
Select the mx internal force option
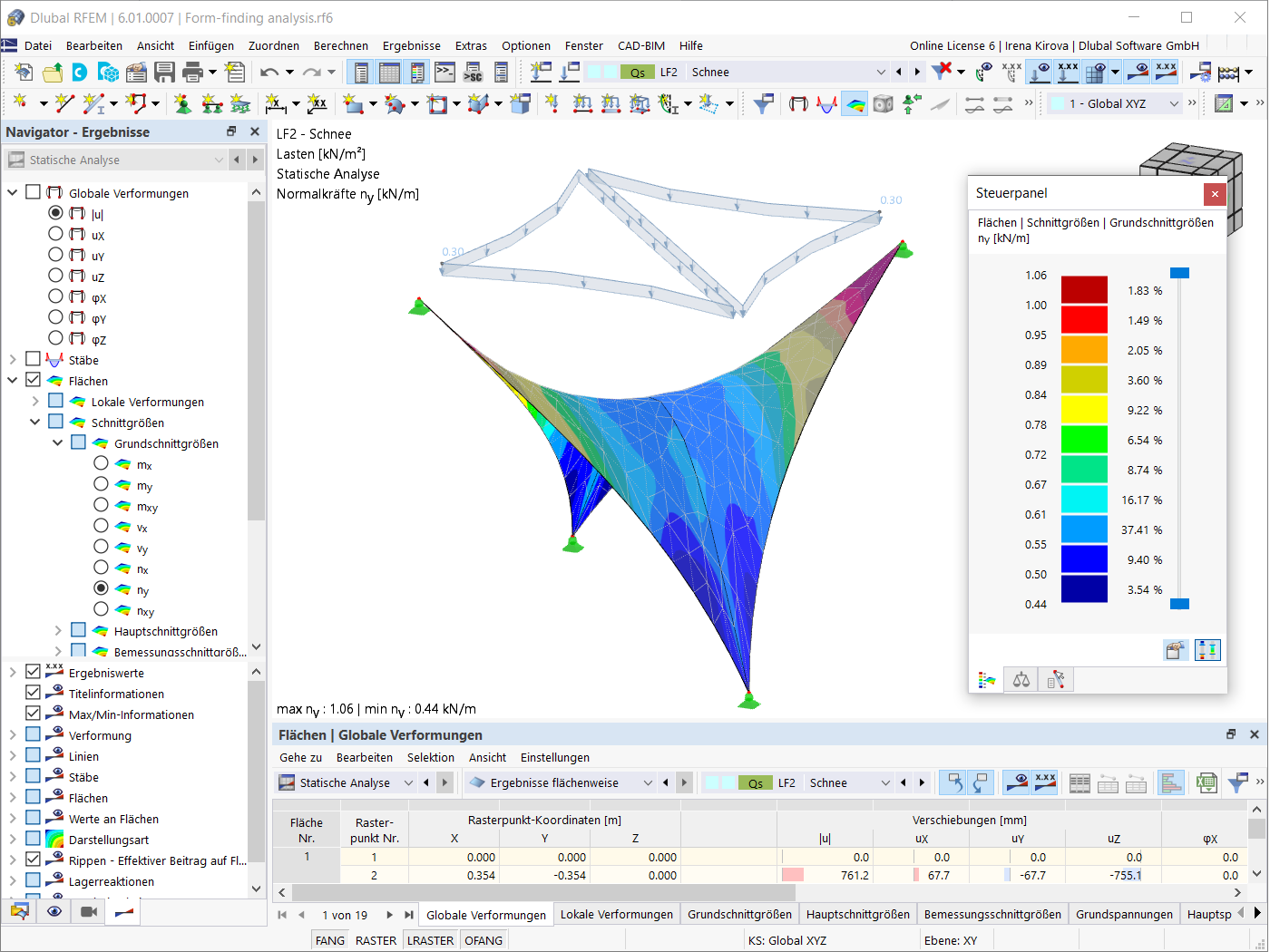point(101,463)
